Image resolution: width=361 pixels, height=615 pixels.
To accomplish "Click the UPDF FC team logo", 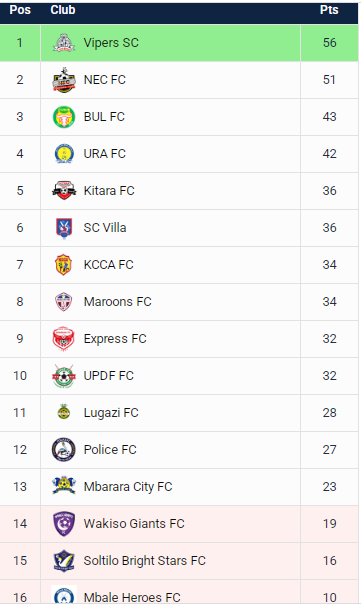I will (x=64, y=376).
